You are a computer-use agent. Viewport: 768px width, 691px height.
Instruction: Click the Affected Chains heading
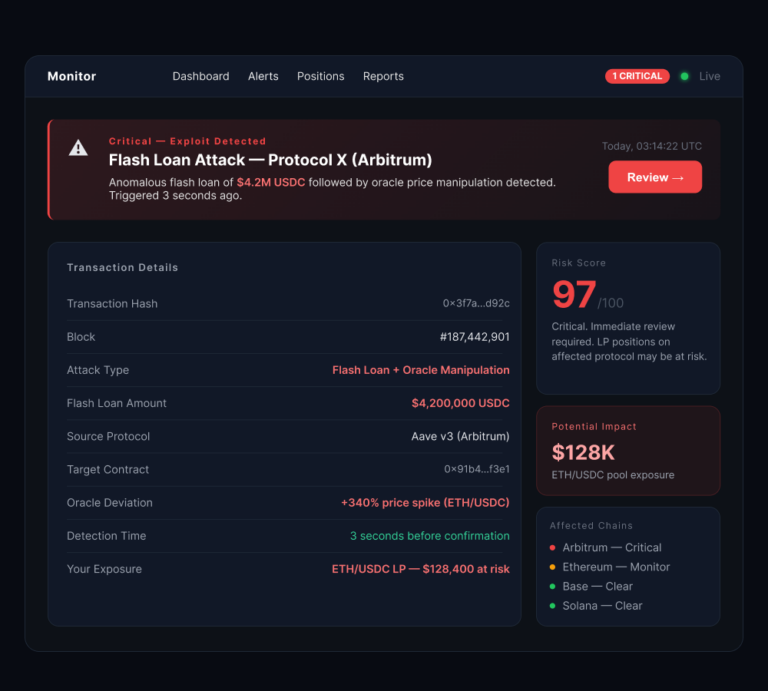click(x=591, y=525)
